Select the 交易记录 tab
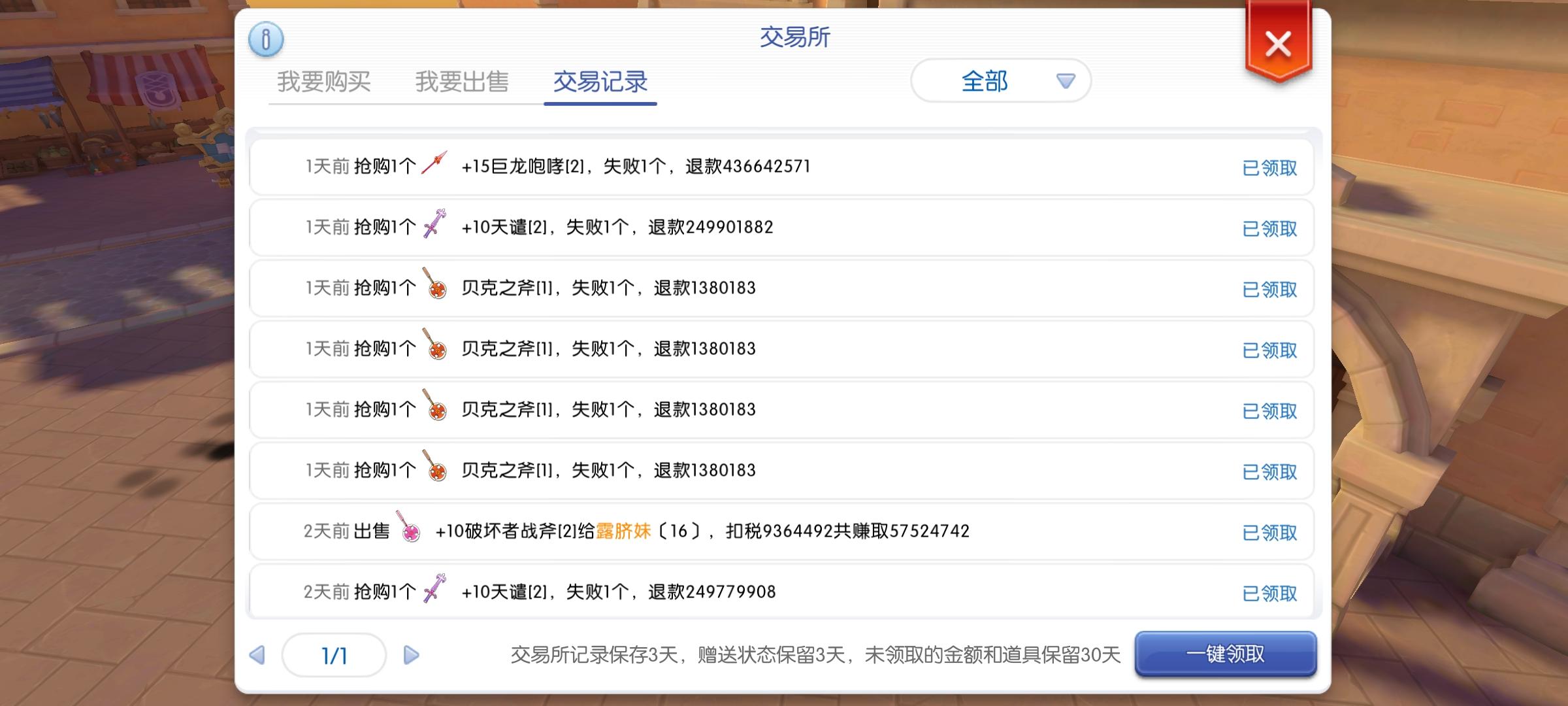The image size is (1568, 706). tap(600, 82)
